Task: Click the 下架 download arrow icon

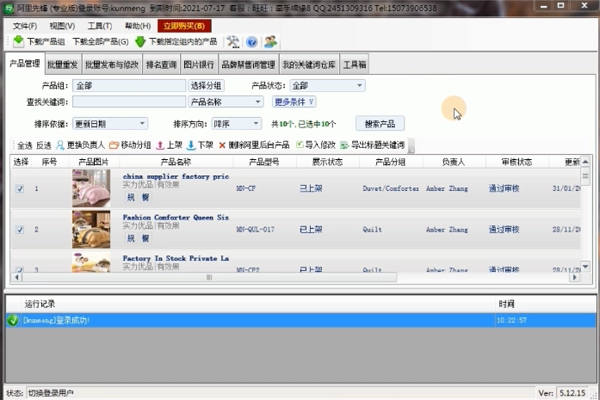Action: [191, 145]
